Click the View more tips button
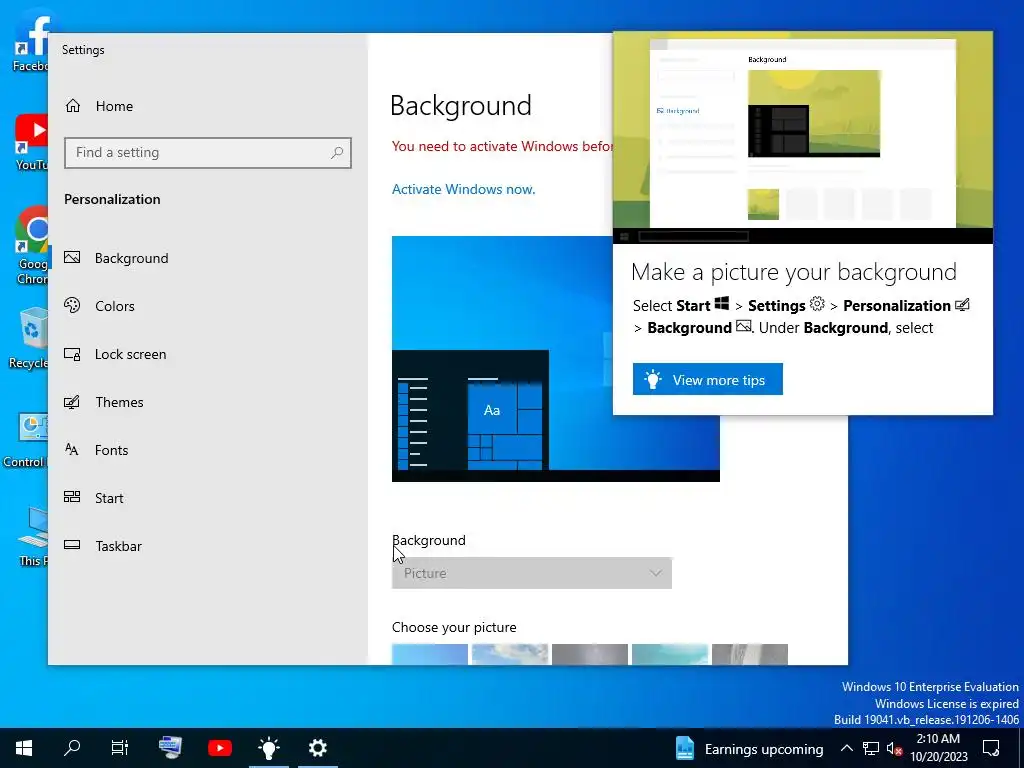Viewport: 1024px width, 768px height. (707, 379)
